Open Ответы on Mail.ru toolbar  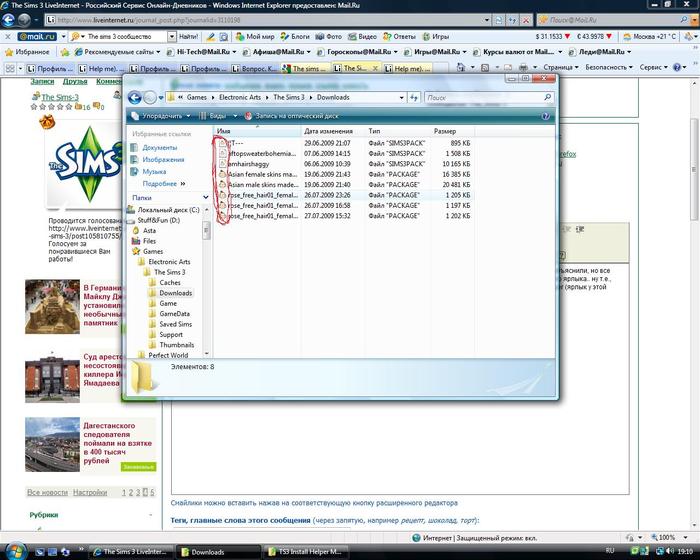tap(399, 37)
